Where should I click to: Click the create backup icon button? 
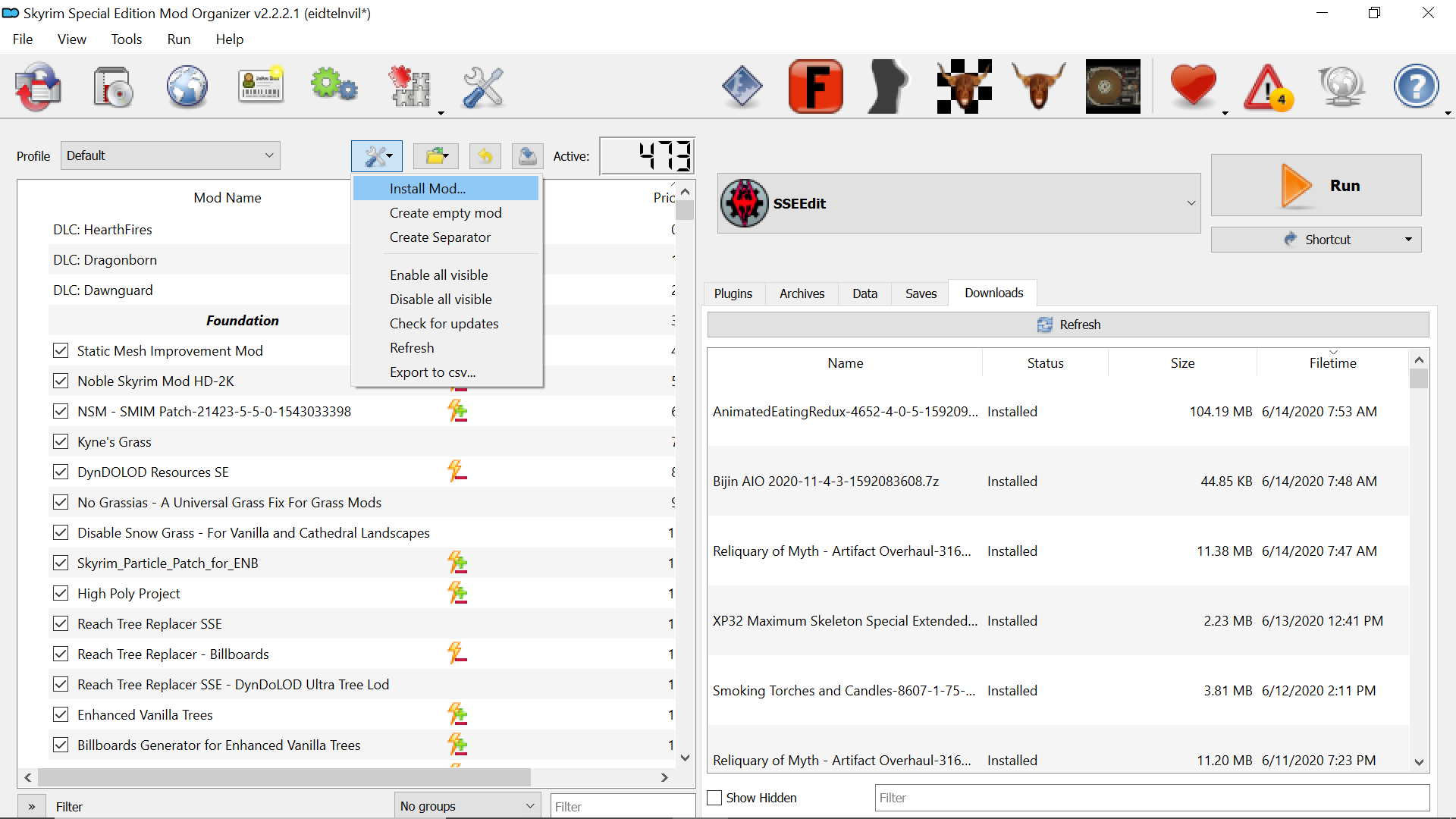[x=527, y=156]
